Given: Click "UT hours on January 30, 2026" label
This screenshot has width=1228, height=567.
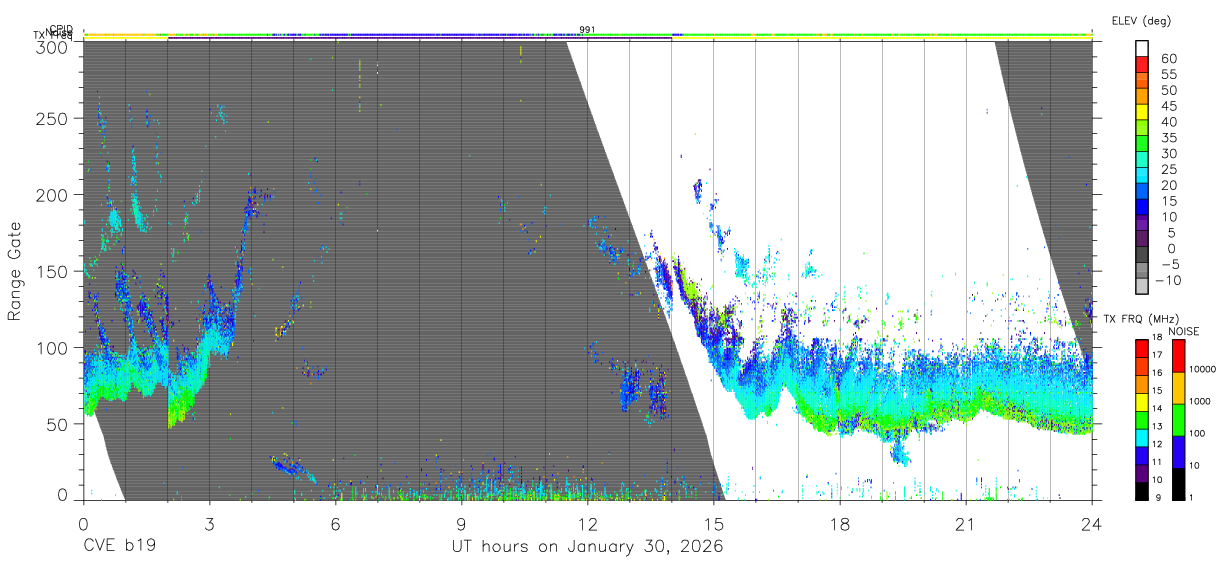Looking at the screenshot, I should pos(587,546).
